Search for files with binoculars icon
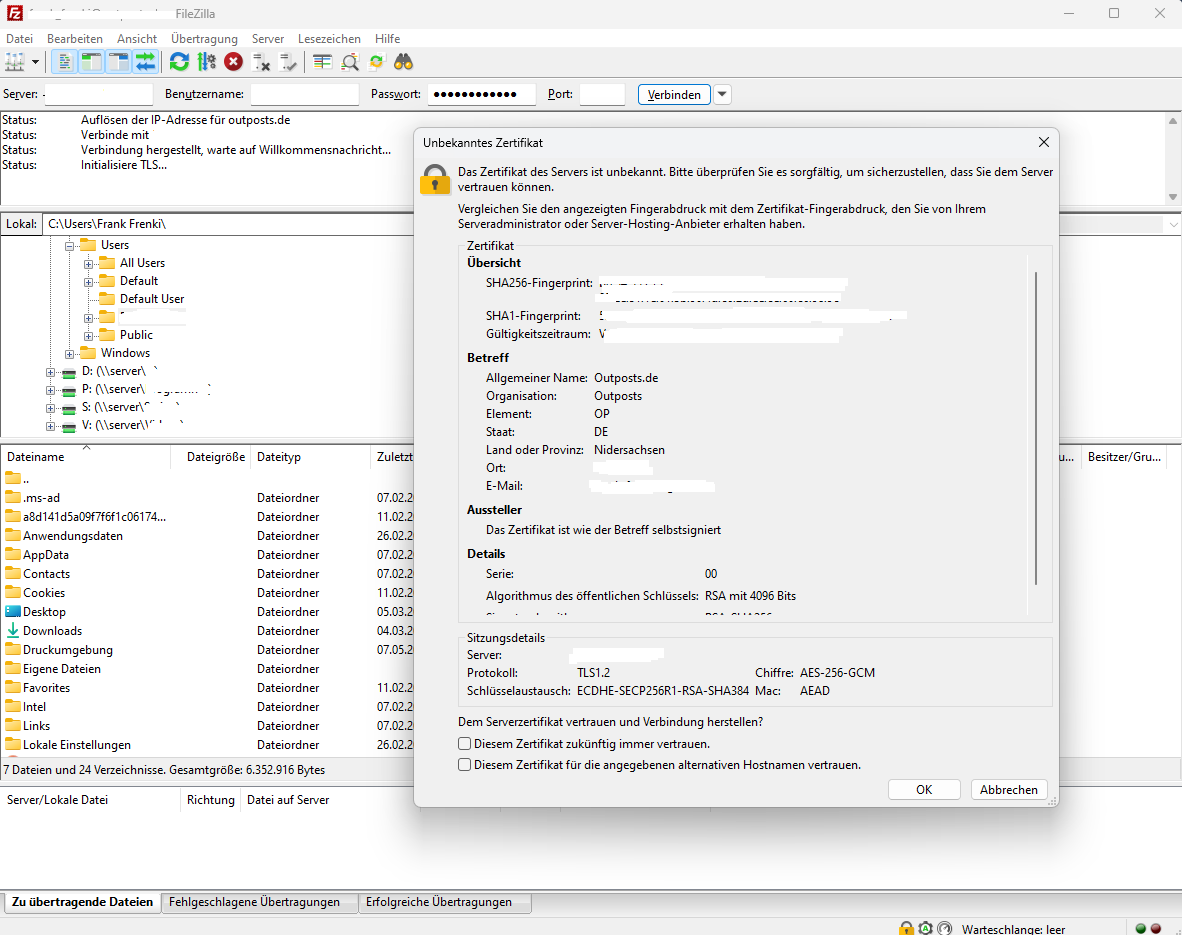 click(x=403, y=63)
